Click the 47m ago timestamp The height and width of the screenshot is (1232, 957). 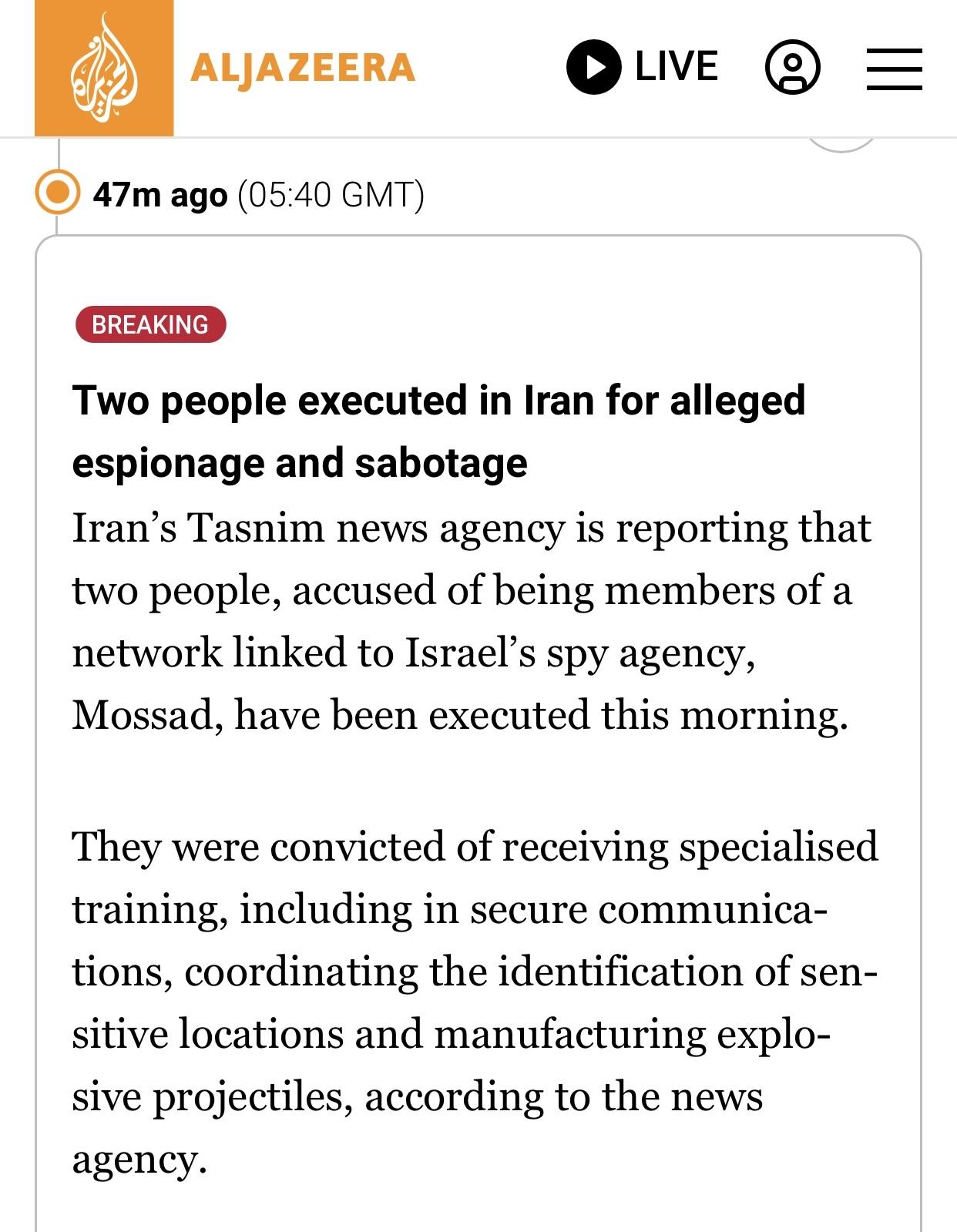click(x=160, y=195)
